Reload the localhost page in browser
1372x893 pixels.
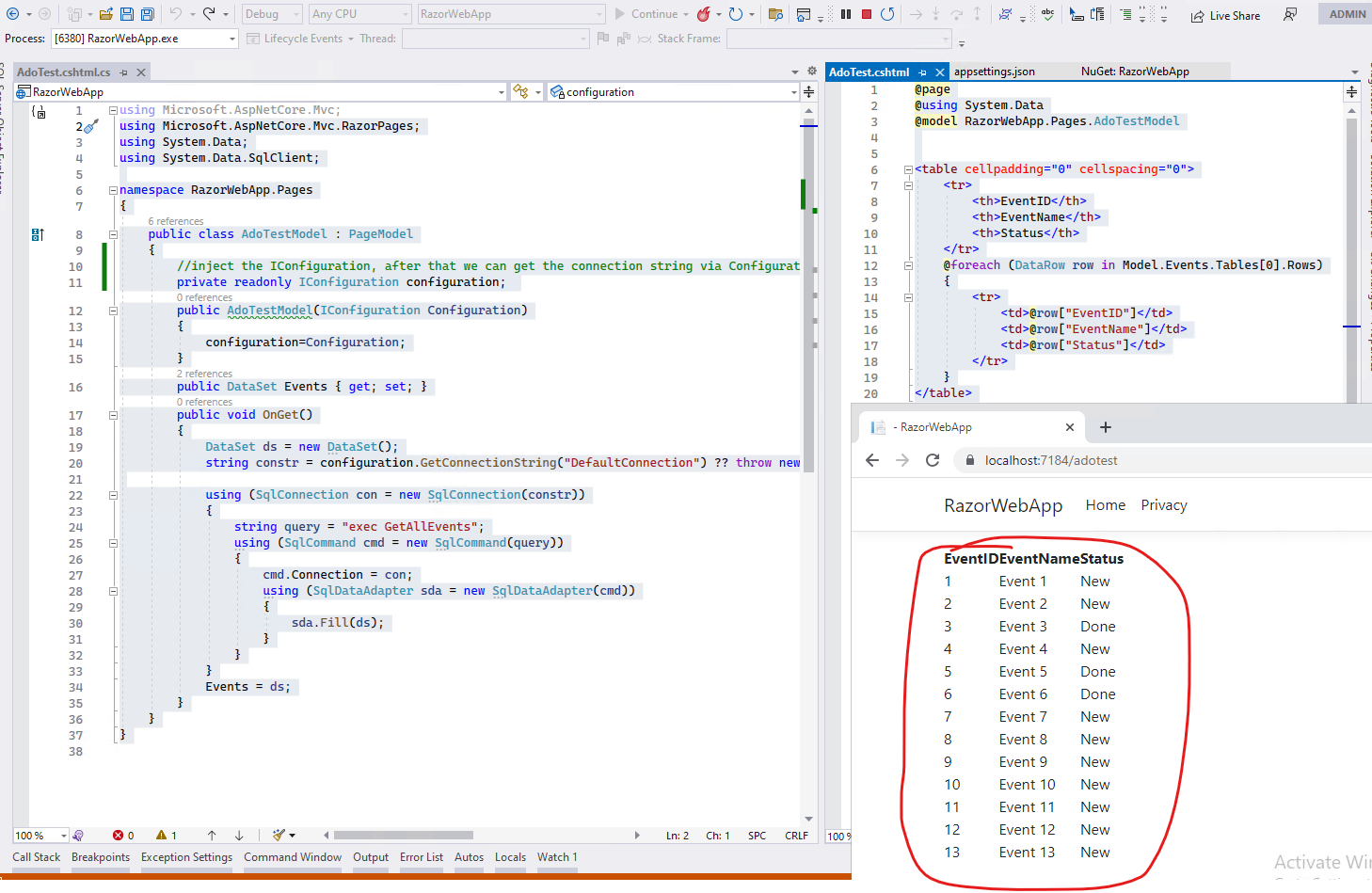tap(933, 460)
